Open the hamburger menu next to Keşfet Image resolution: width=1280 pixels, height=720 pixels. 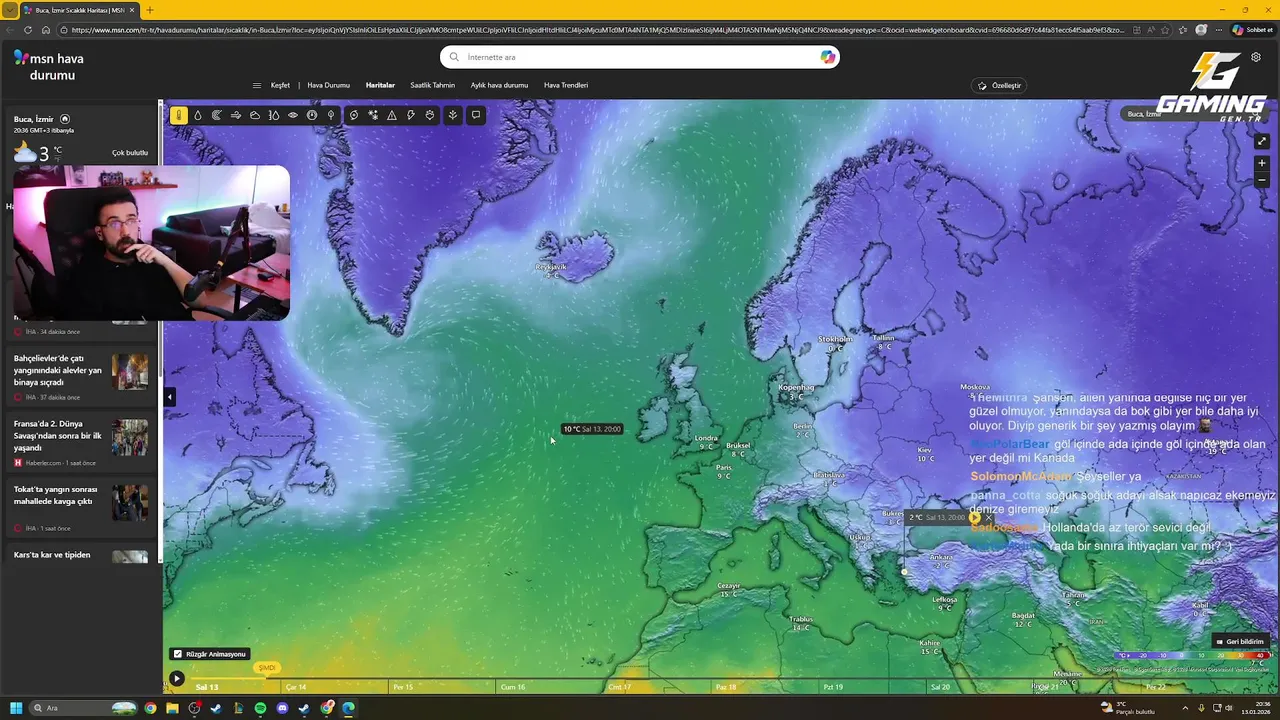coord(257,85)
